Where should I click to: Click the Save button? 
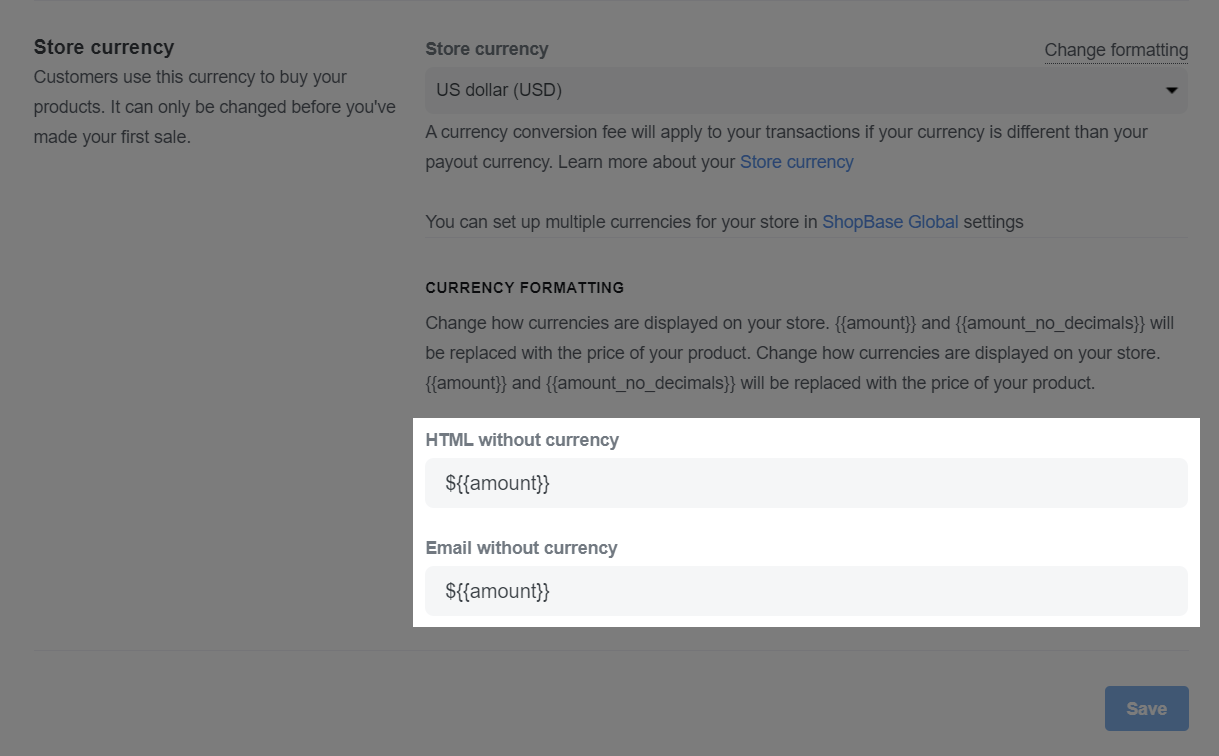tap(1146, 708)
